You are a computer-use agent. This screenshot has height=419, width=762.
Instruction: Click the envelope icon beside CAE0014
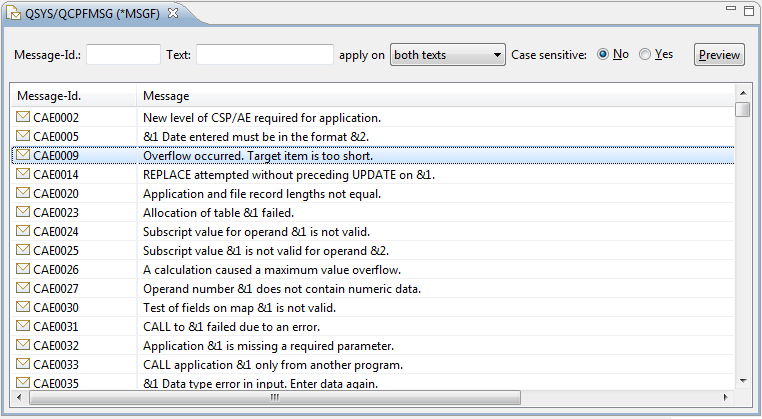pyautogui.click(x=23, y=174)
